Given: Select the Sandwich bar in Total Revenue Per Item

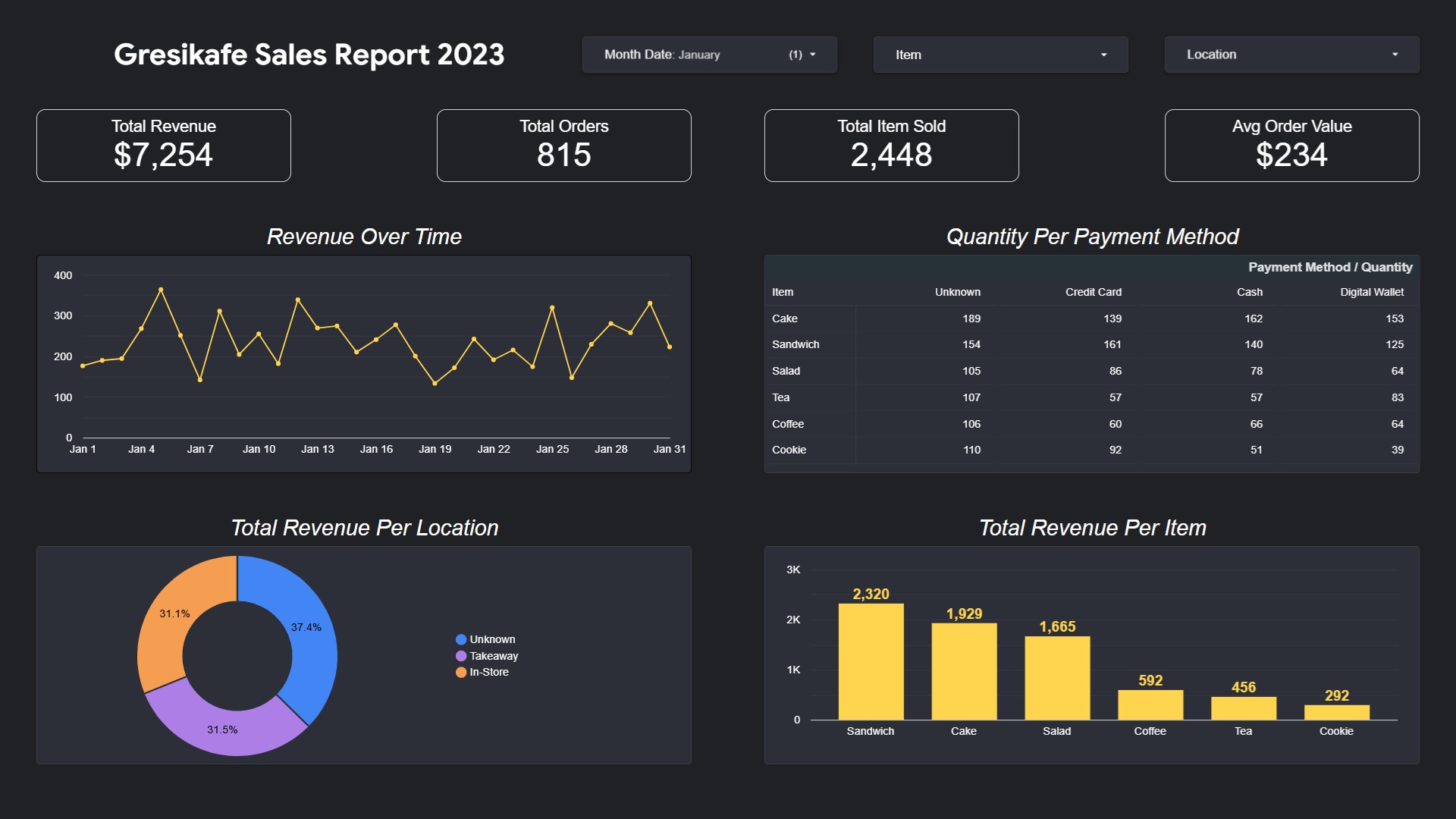Looking at the screenshot, I should [871, 660].
